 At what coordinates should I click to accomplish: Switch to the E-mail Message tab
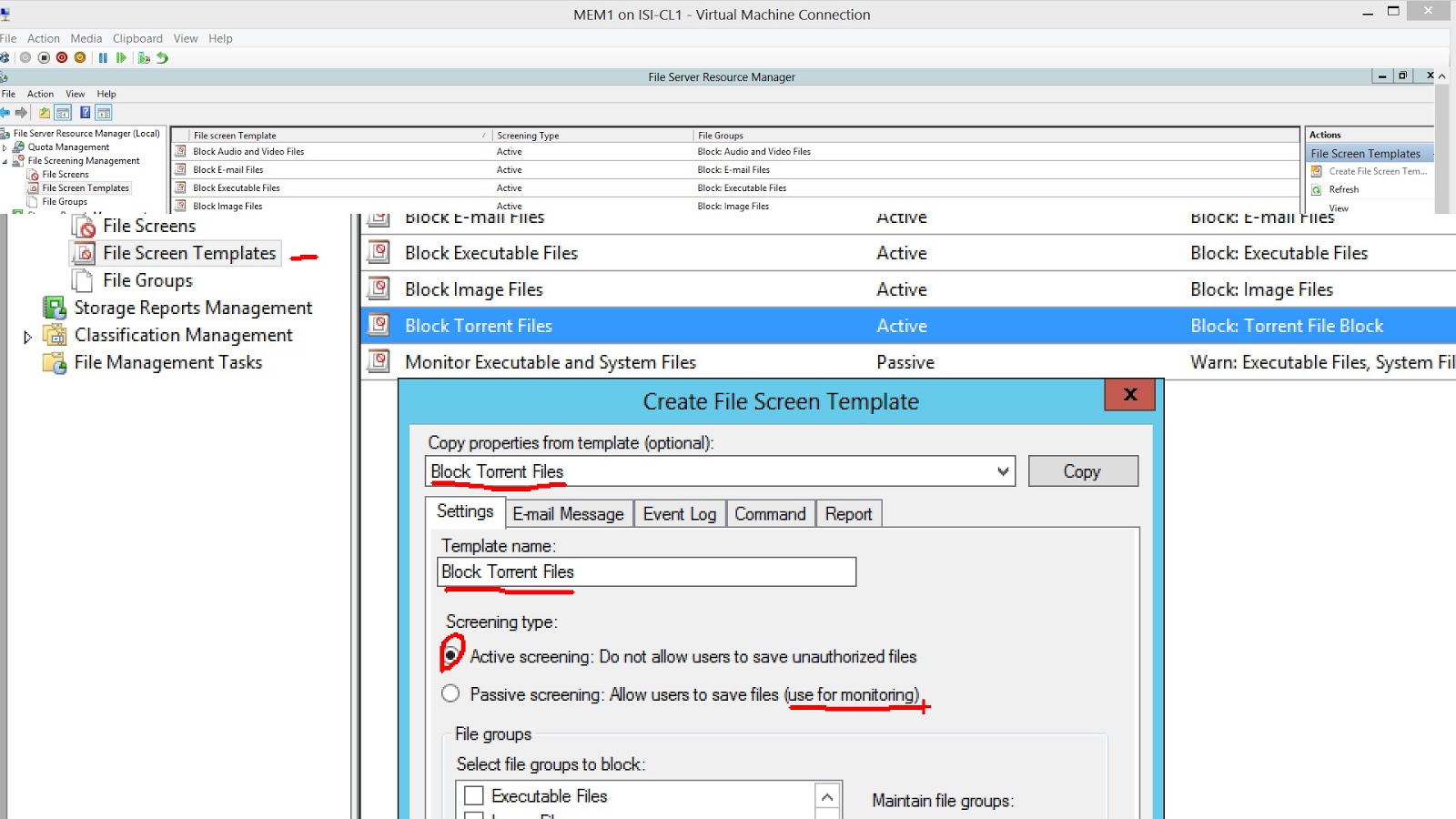click(569, 513)
